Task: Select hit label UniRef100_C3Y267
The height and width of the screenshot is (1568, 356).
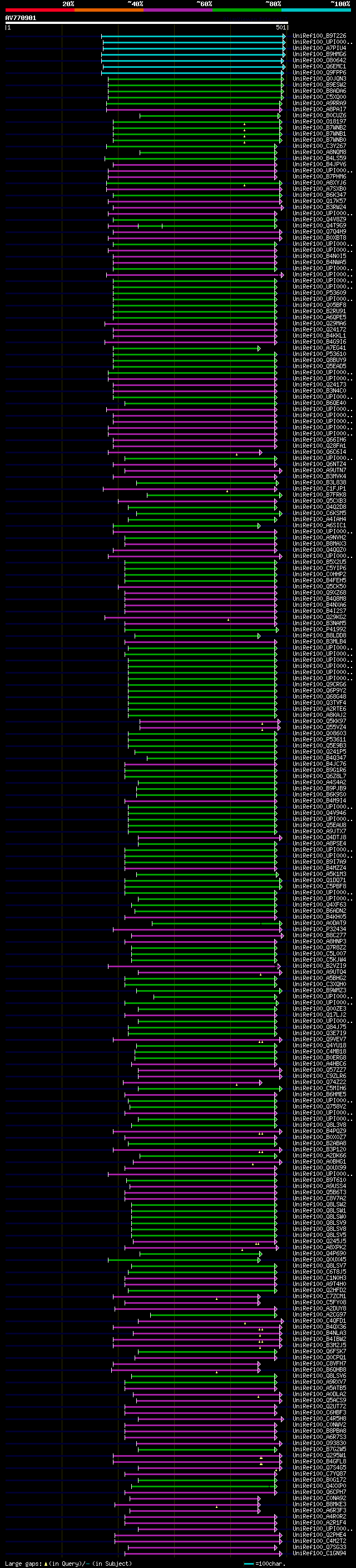Action: coord(319,146)
